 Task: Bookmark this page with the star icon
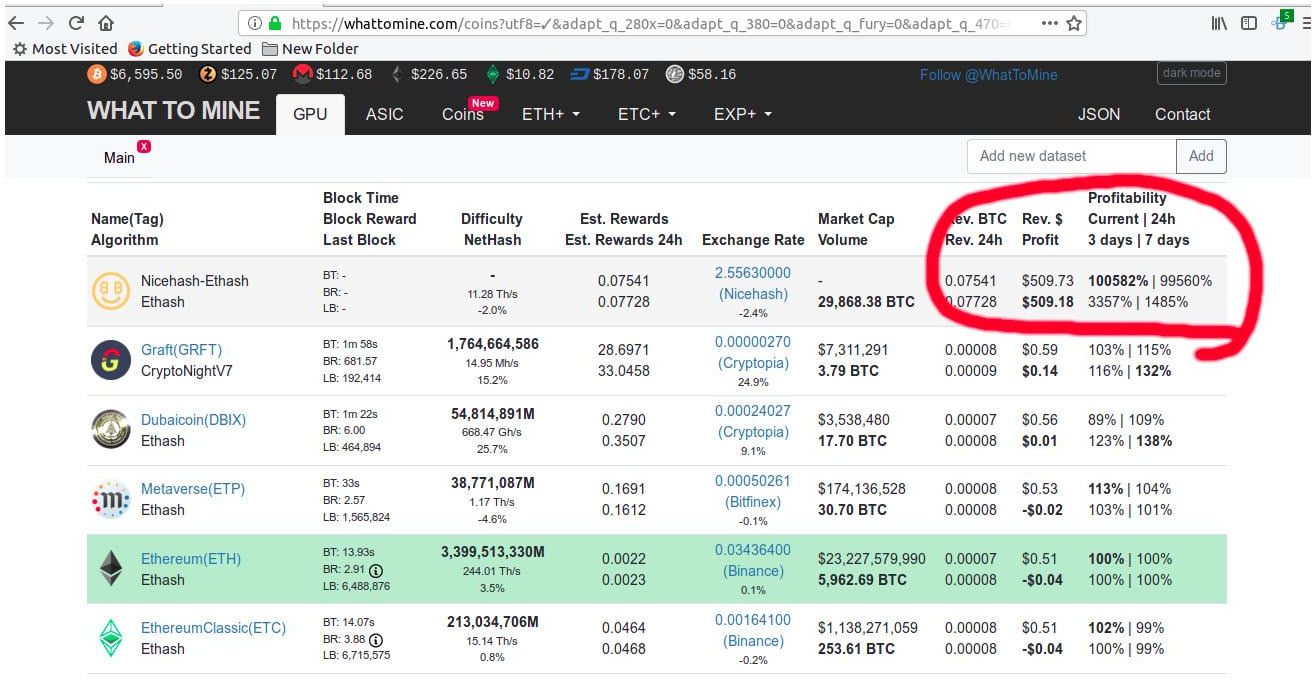point(1074,23)
